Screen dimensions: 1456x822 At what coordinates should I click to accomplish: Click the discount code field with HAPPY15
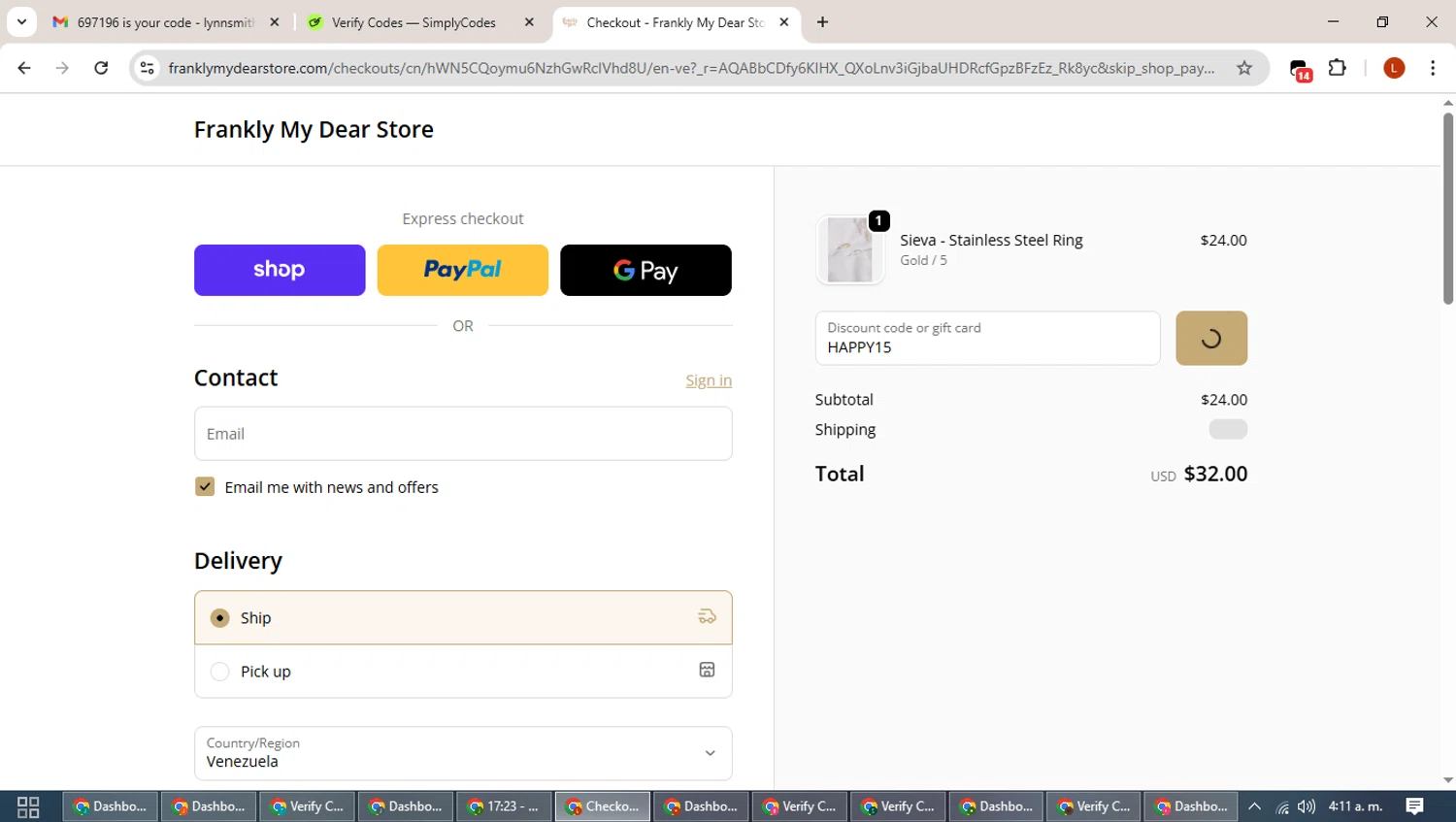pos(987,338)
